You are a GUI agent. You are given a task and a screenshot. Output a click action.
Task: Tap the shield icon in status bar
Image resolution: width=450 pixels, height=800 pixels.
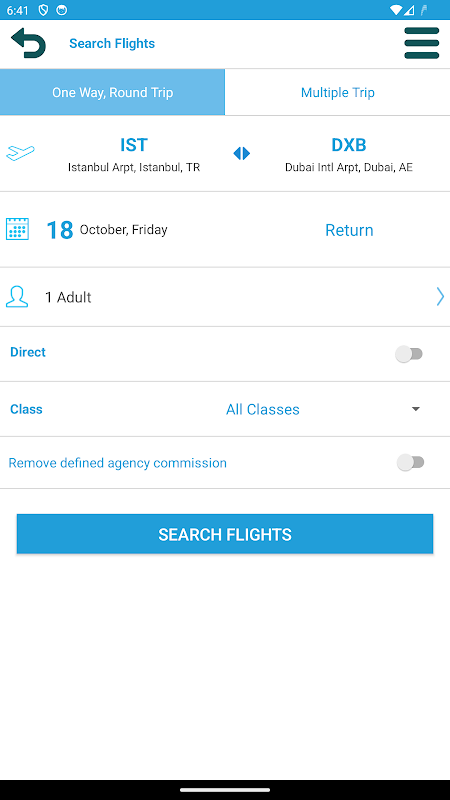(x=43, y=10)
